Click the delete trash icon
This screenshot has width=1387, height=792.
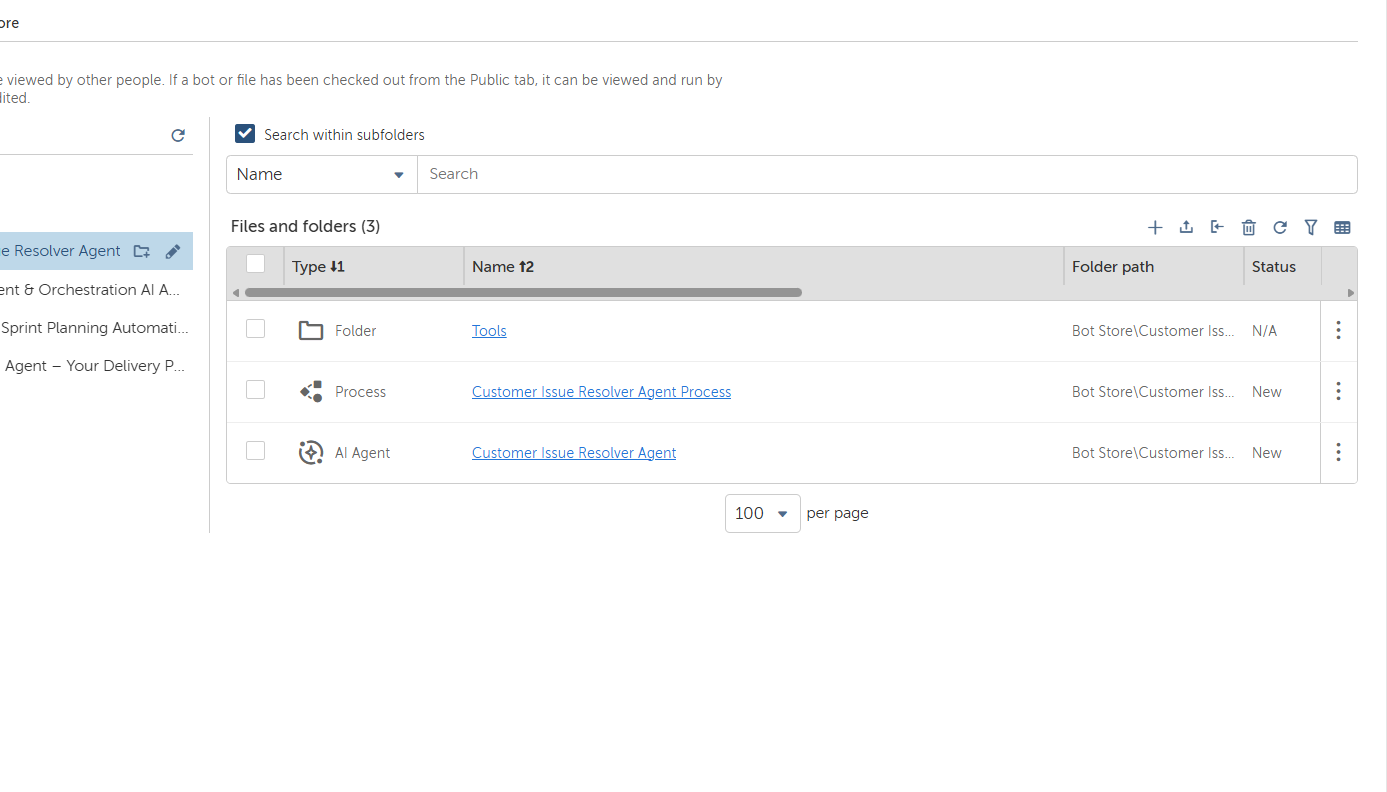[x=1248, y=228]
